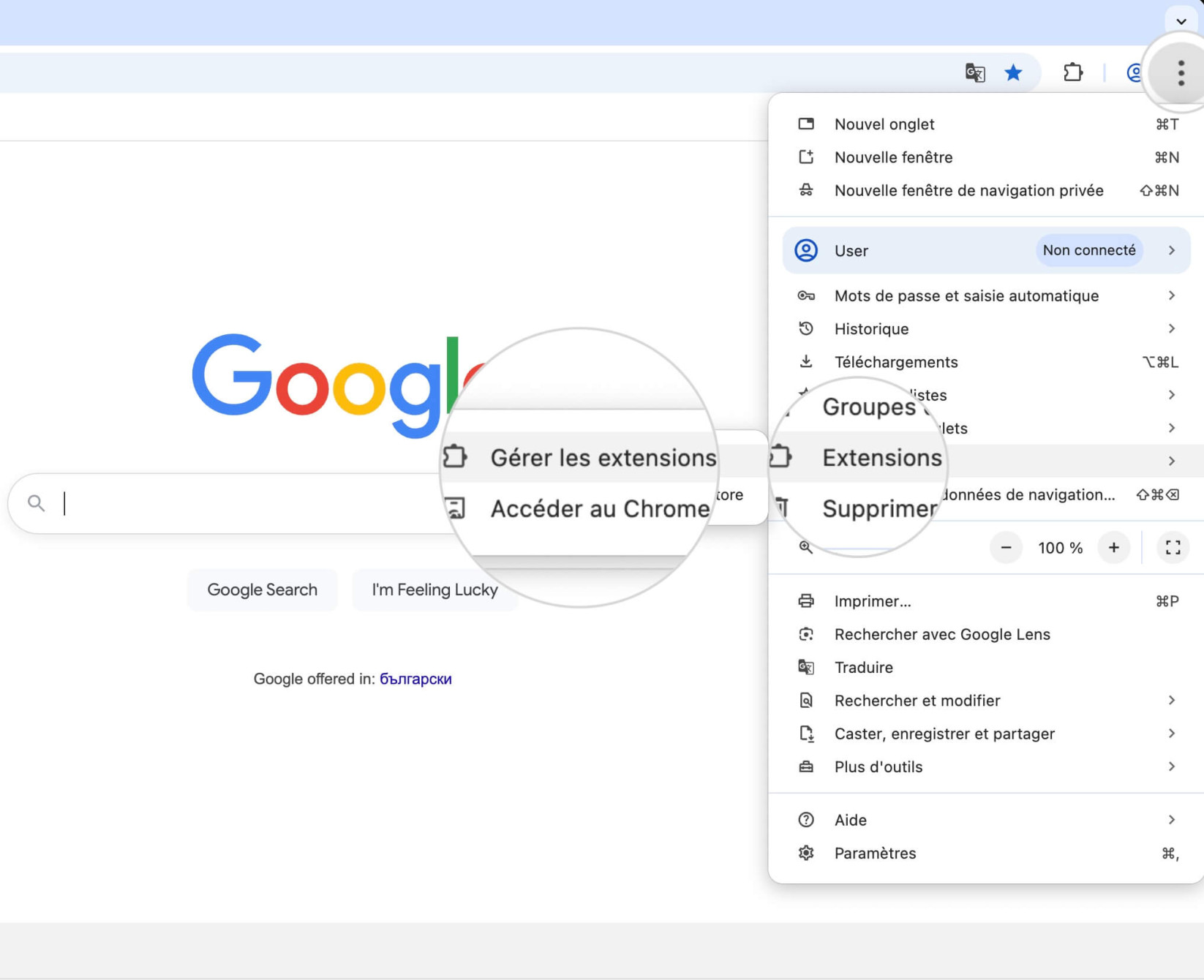Choose Gérer les extensions in submenu
The image size is (1204, 980).
(x=604, y=457)
